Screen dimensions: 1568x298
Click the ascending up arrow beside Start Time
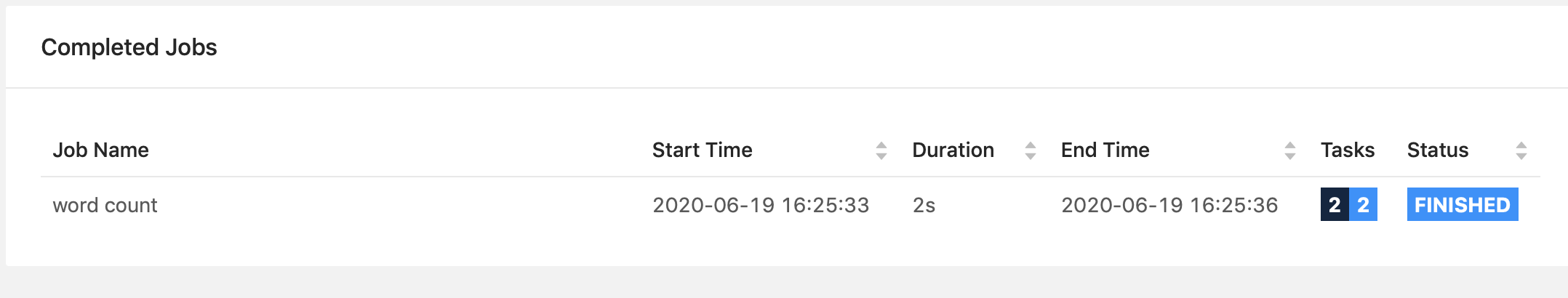881,145
